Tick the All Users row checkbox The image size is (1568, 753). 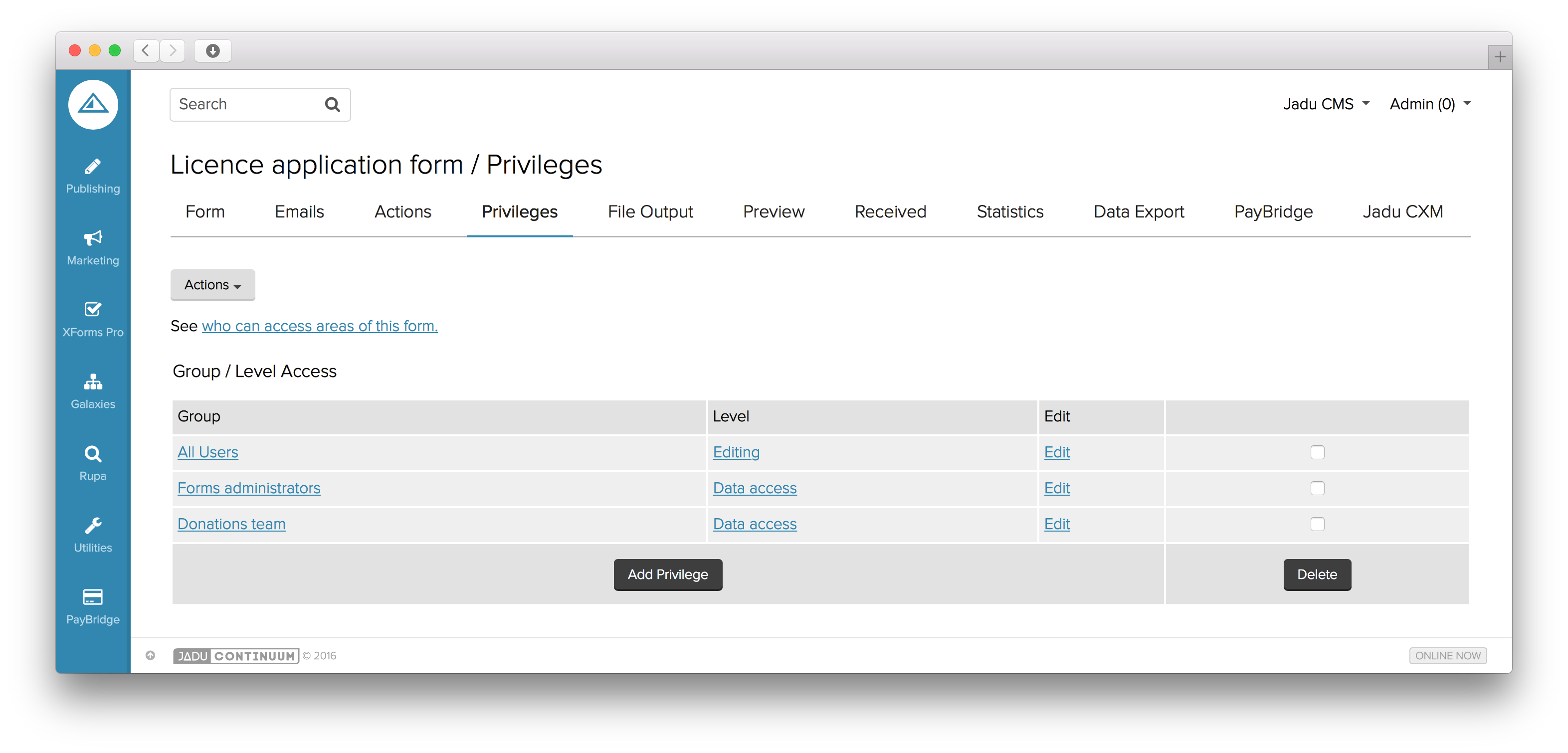pyautogui.click(x=1317, y=452)
